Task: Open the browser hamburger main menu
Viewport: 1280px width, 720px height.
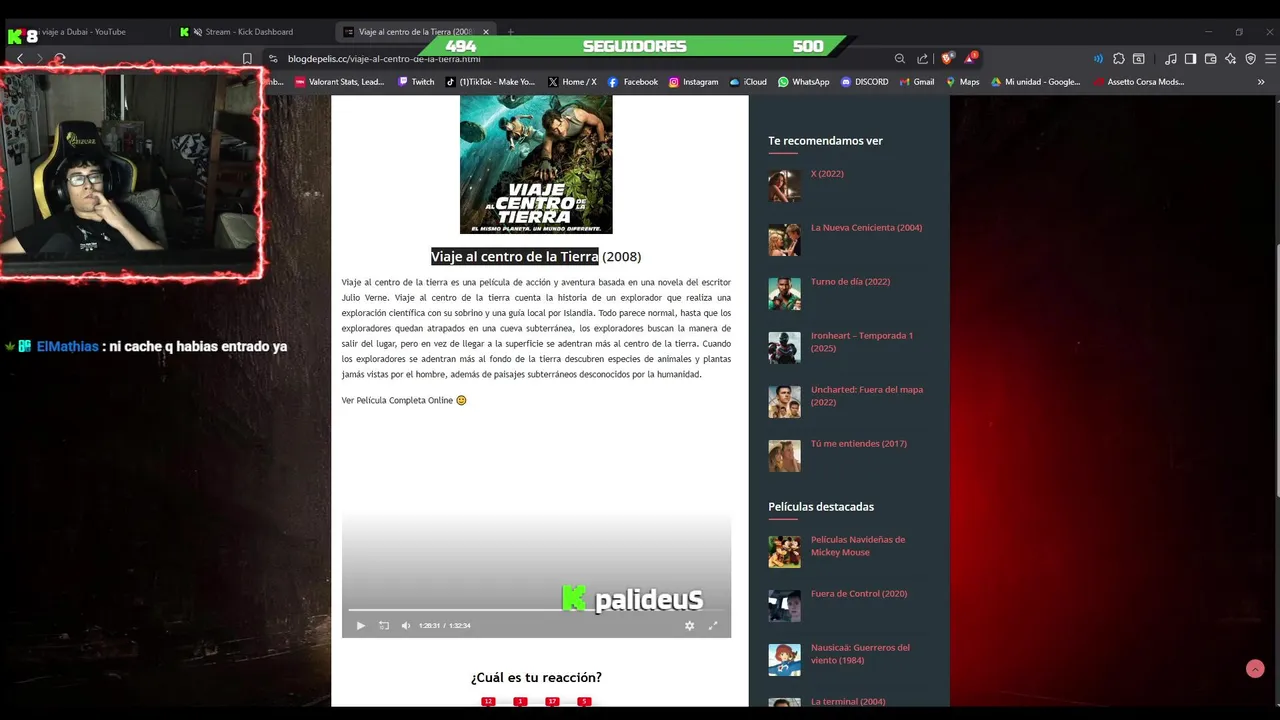Action: pos(1270,59)
